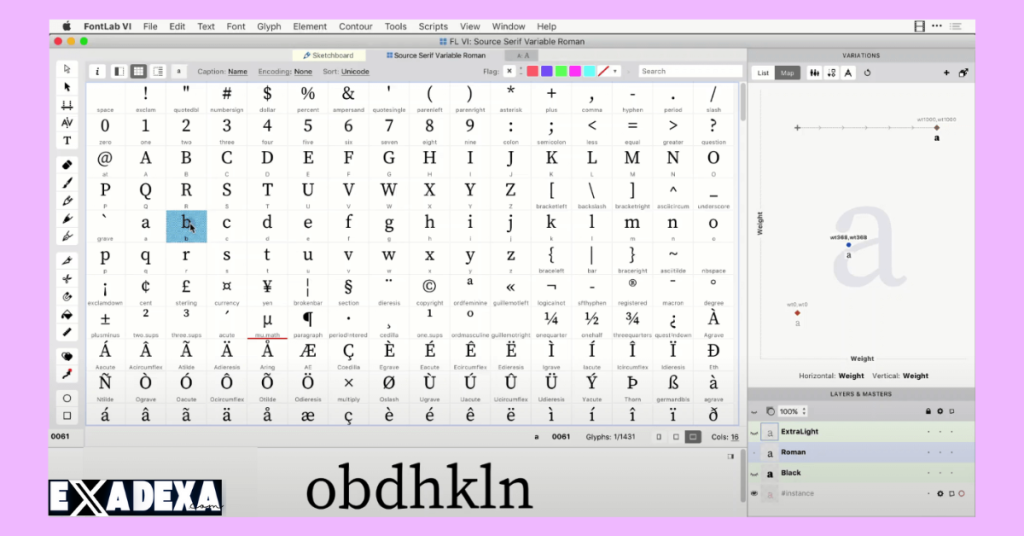Select the medium cell size button in status bar
The width and height of the screenshot is (1024, 536).
[x=676, y=437]
